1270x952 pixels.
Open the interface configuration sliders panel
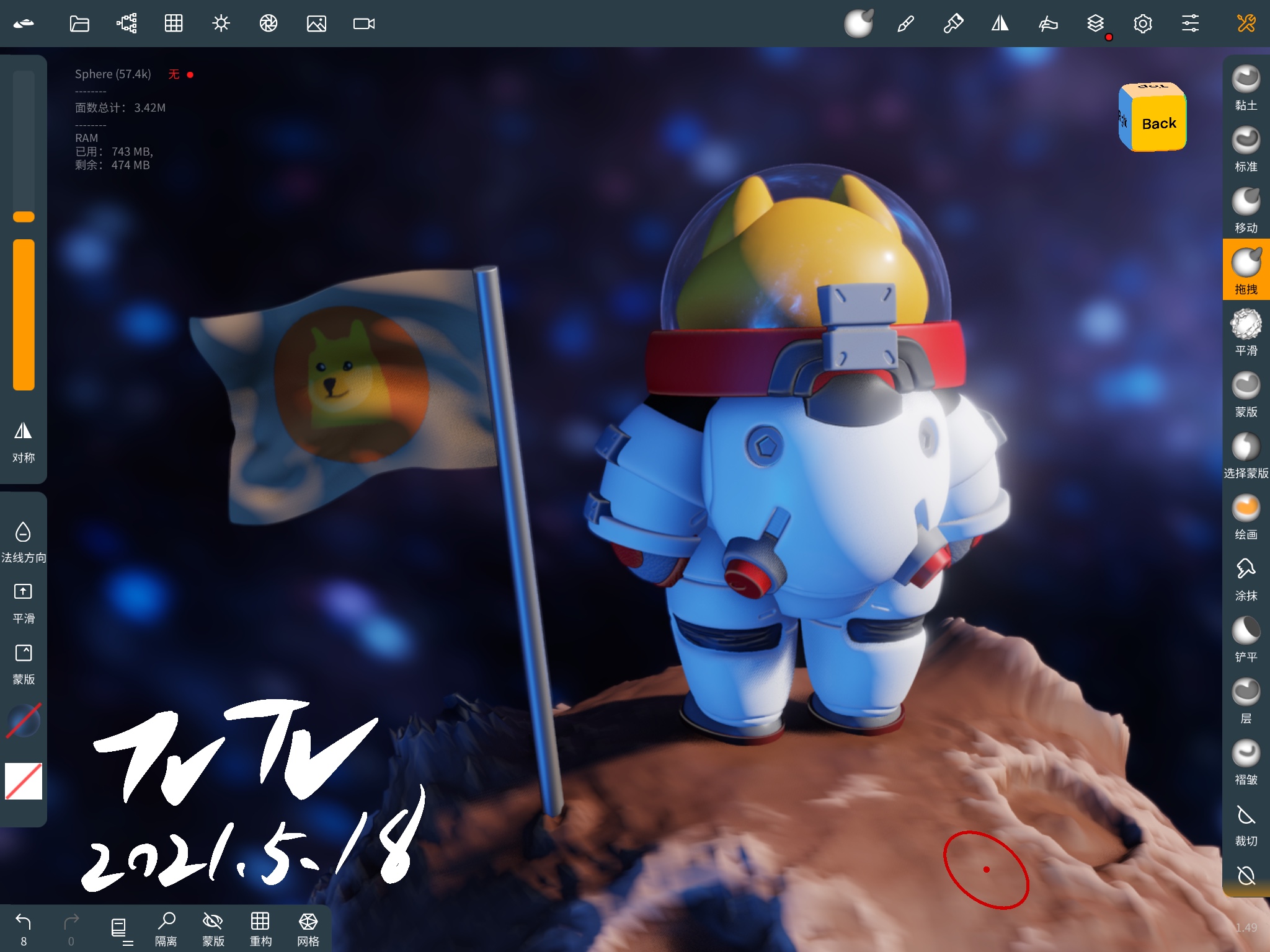(1190, 24)
